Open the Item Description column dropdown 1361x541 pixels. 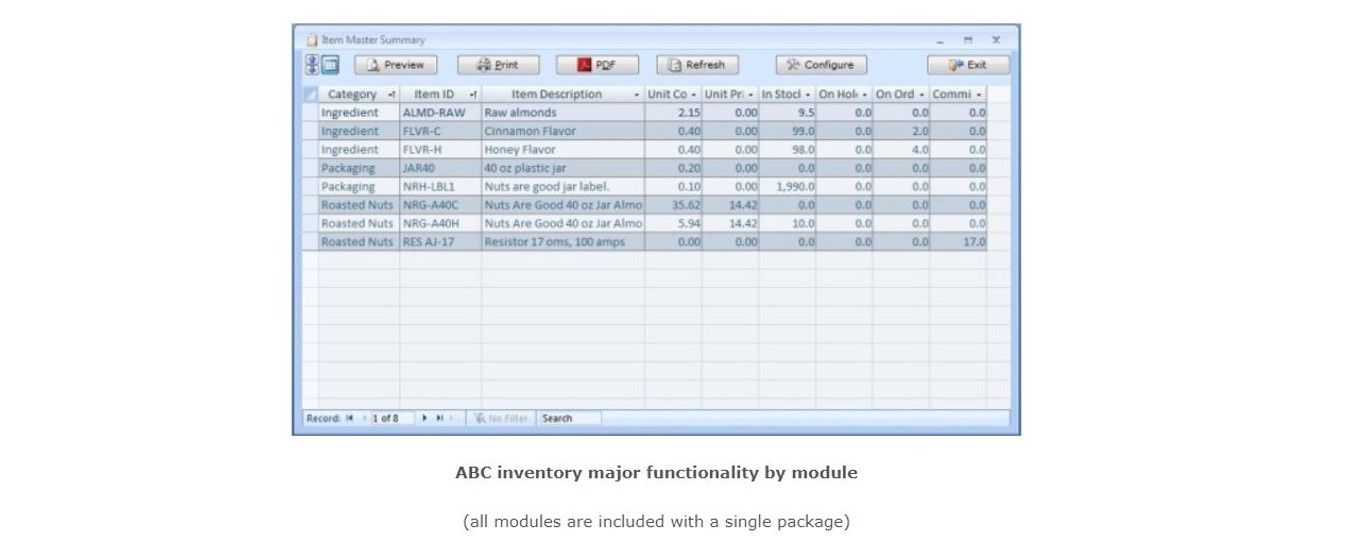pyautogui.click(x=637, y=94)
